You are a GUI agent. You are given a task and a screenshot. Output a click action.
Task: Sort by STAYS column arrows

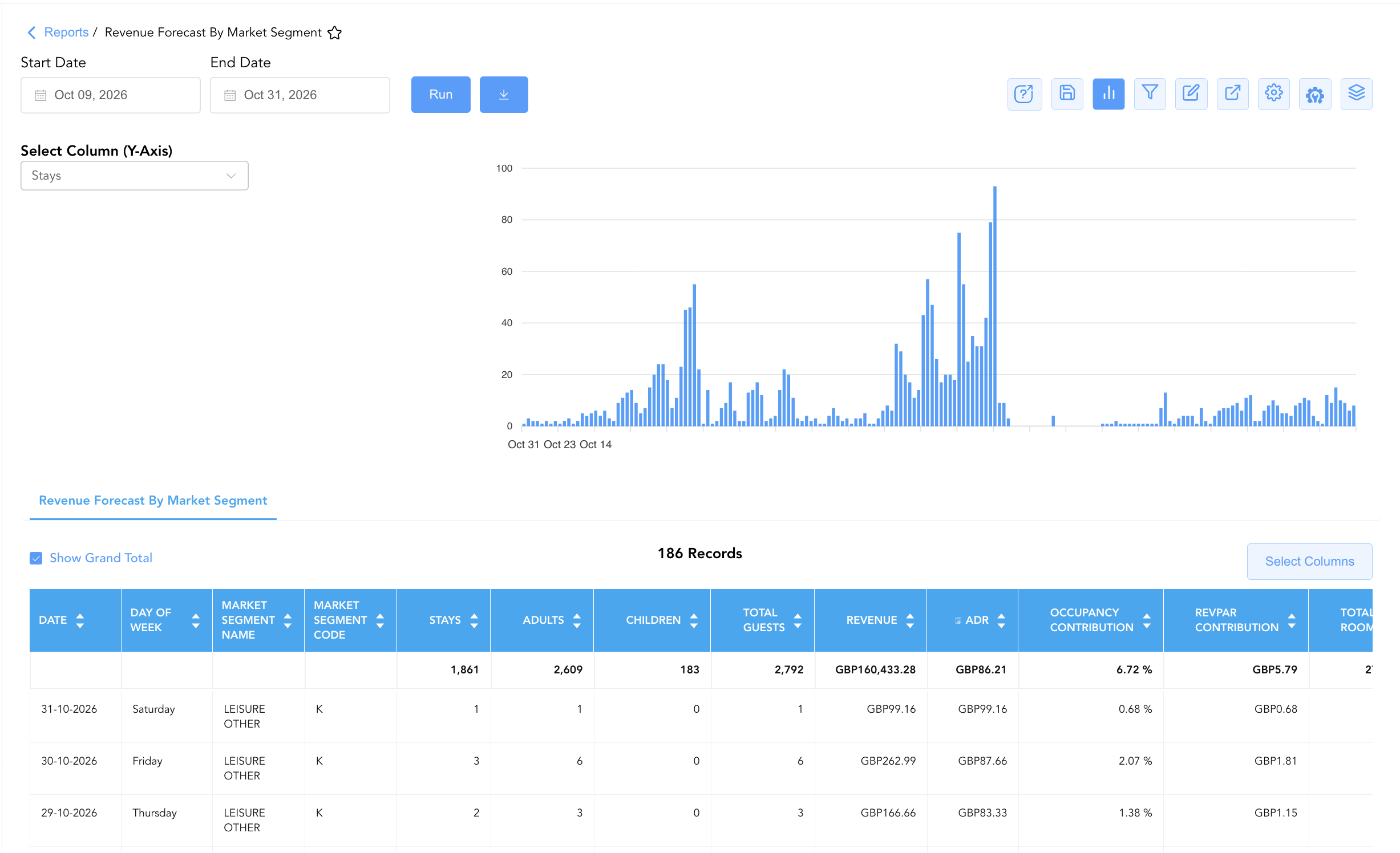(474, 620)
